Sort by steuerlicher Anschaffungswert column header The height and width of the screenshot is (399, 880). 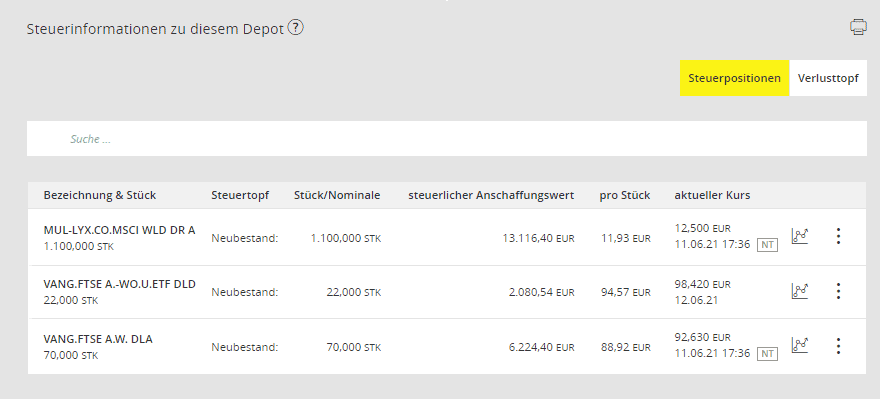coord(491,195)
